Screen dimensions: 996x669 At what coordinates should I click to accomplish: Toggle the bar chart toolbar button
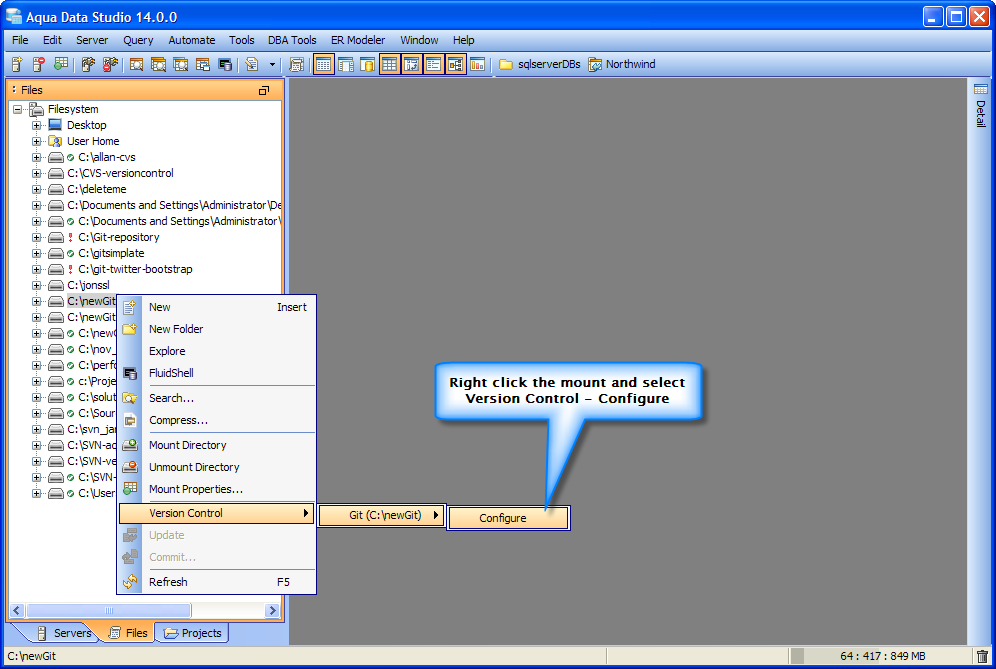tap(477, 64)
